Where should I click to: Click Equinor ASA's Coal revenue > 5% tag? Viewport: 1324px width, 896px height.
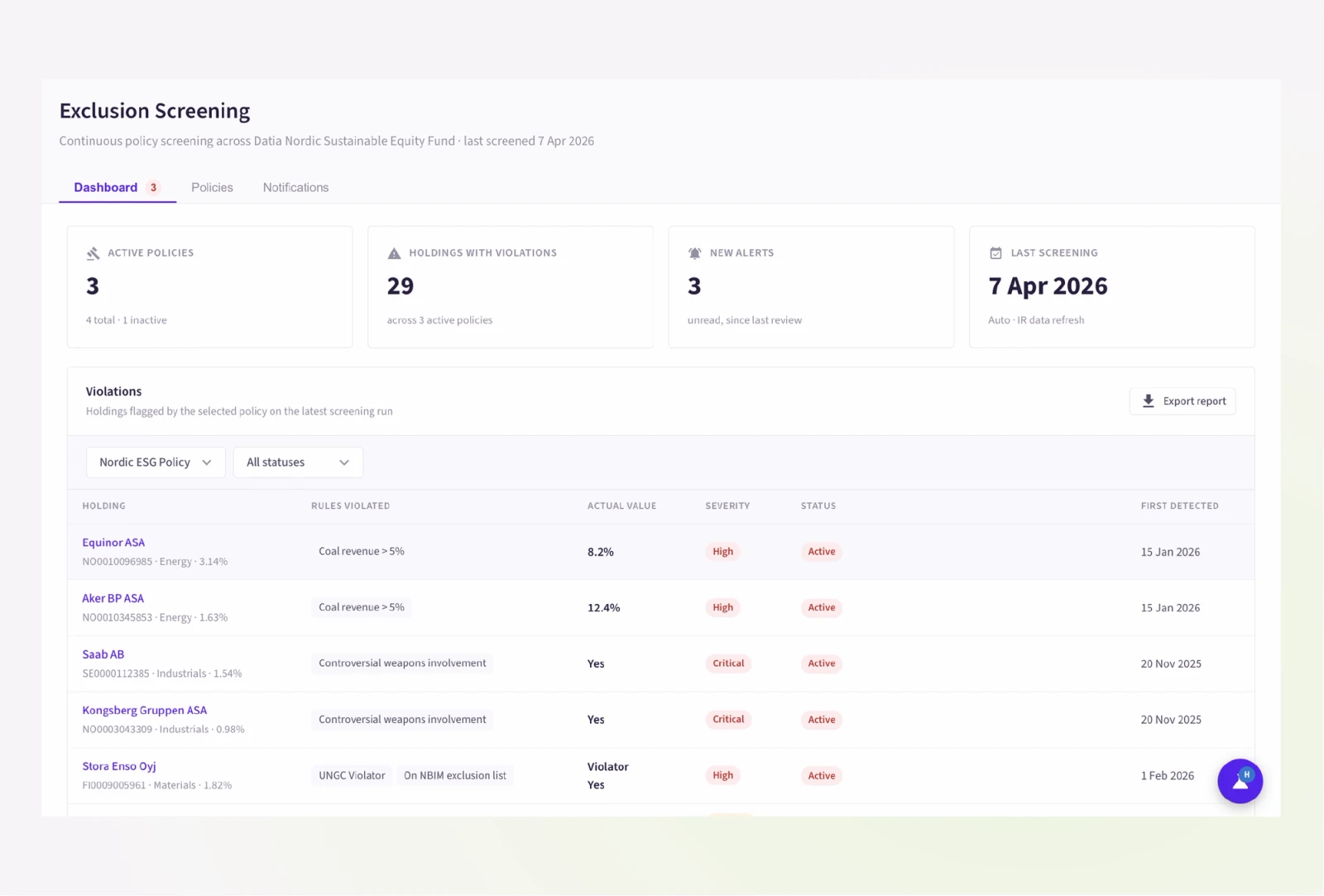pos(362,552)
